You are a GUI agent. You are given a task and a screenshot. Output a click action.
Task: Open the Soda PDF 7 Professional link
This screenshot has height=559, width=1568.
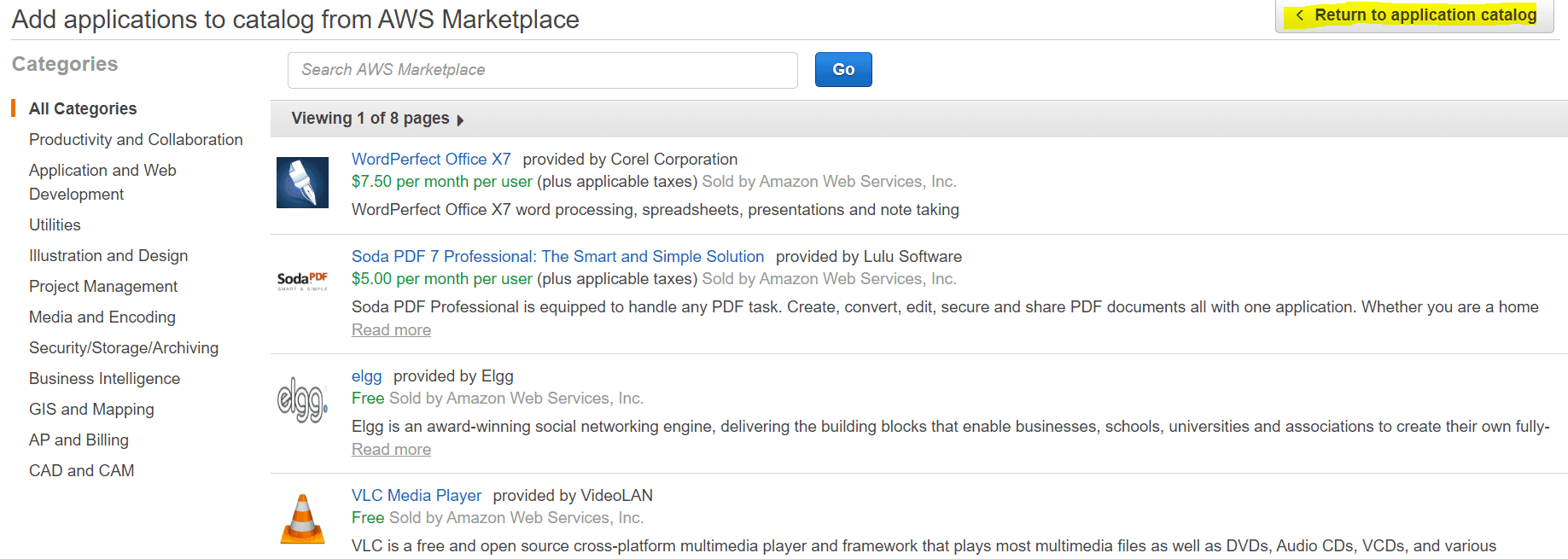[557, 256]
